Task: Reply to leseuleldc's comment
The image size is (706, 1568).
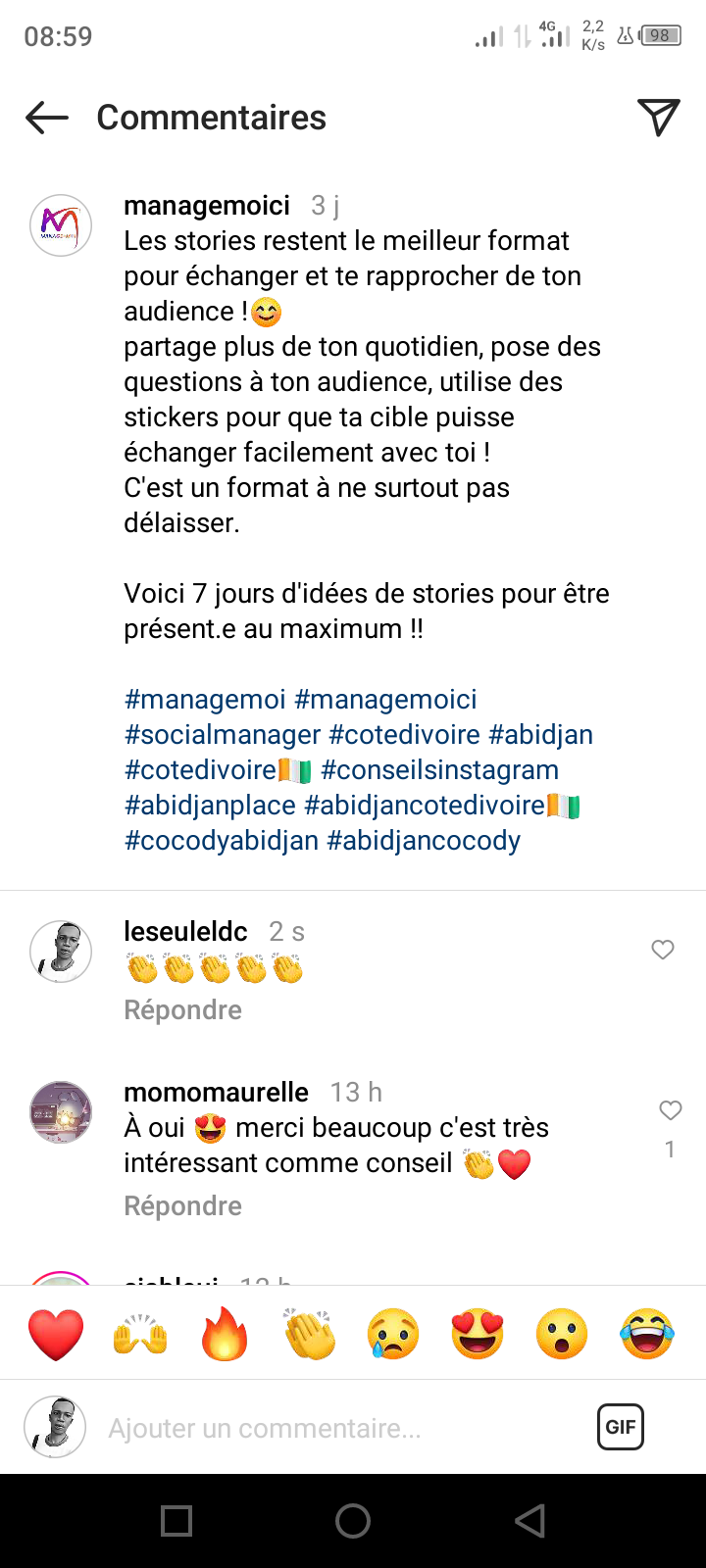Action: pos(182,1009)
